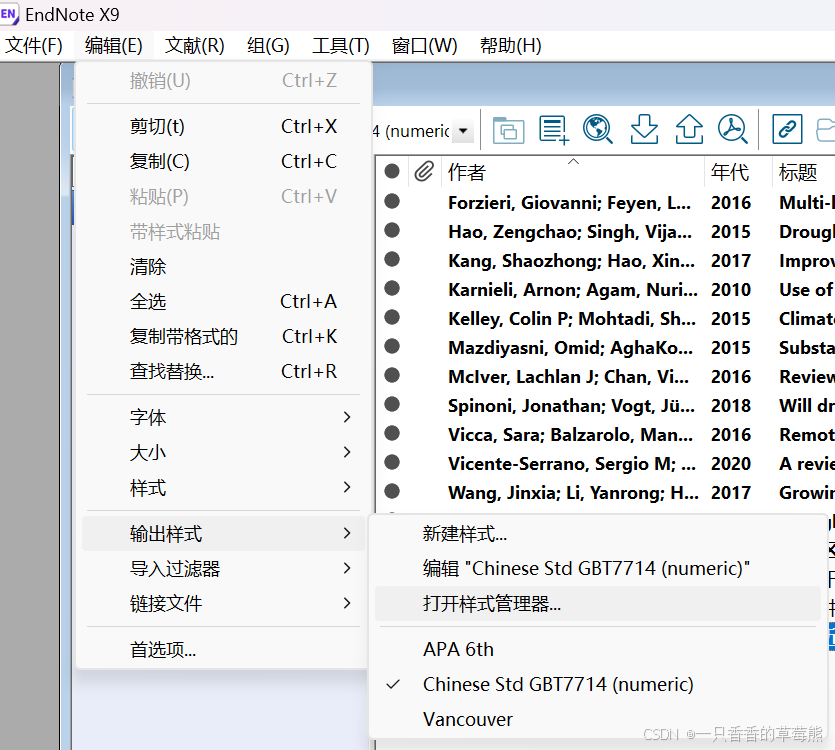835x750 pixels.
Task: Choose 新建样式... in submenu
Action: pos(597,533)
